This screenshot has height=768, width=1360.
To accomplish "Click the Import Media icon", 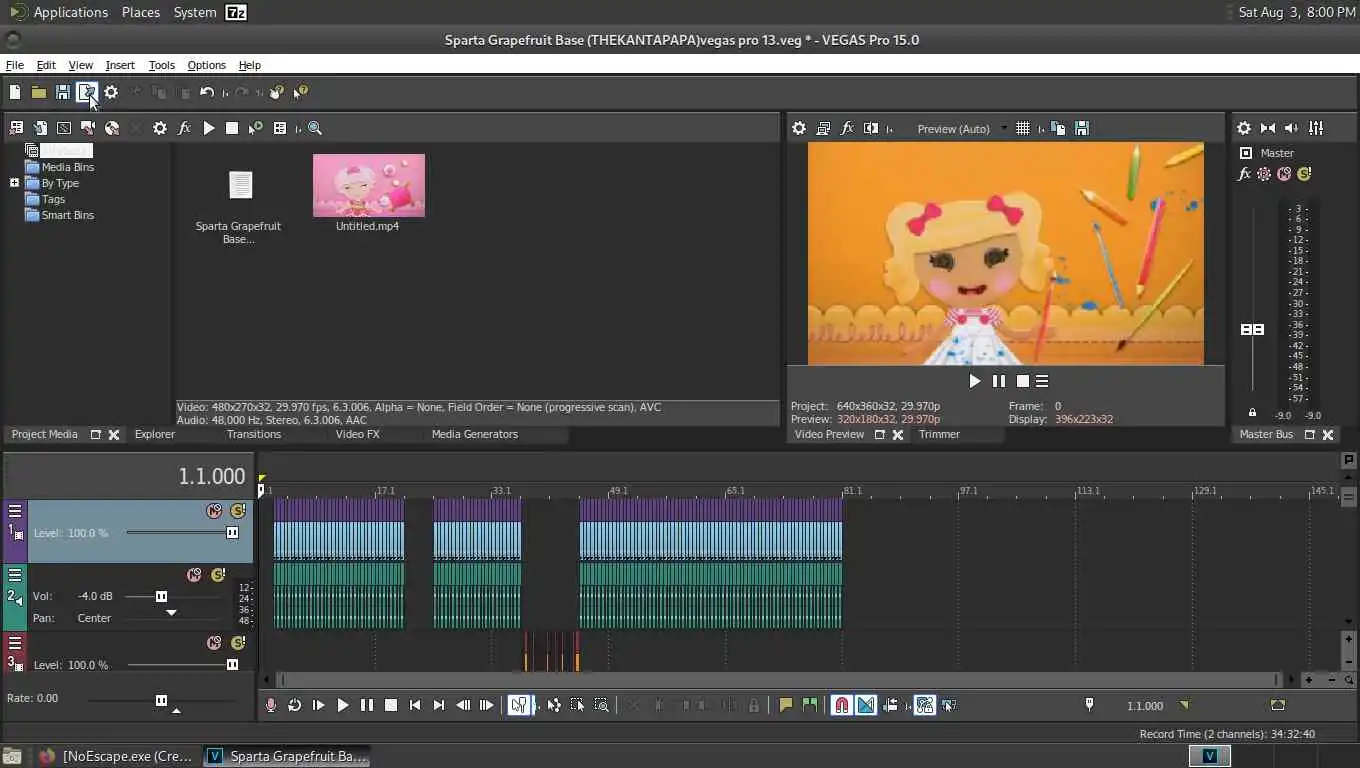I will point(16,128).
